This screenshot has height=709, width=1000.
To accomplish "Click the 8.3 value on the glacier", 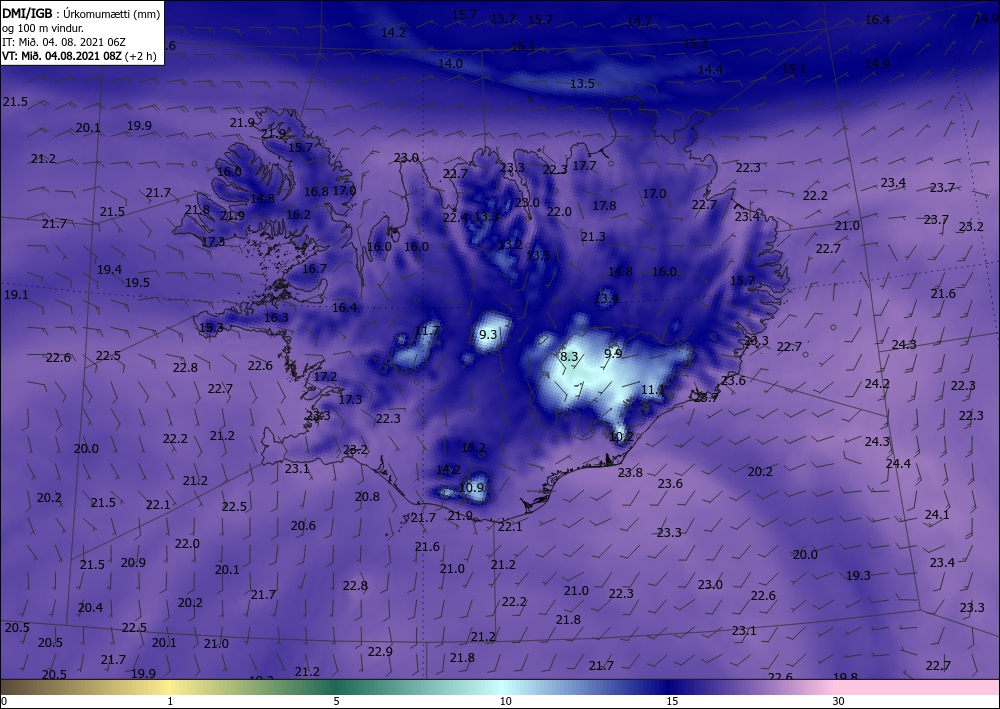I will point(569,356).
